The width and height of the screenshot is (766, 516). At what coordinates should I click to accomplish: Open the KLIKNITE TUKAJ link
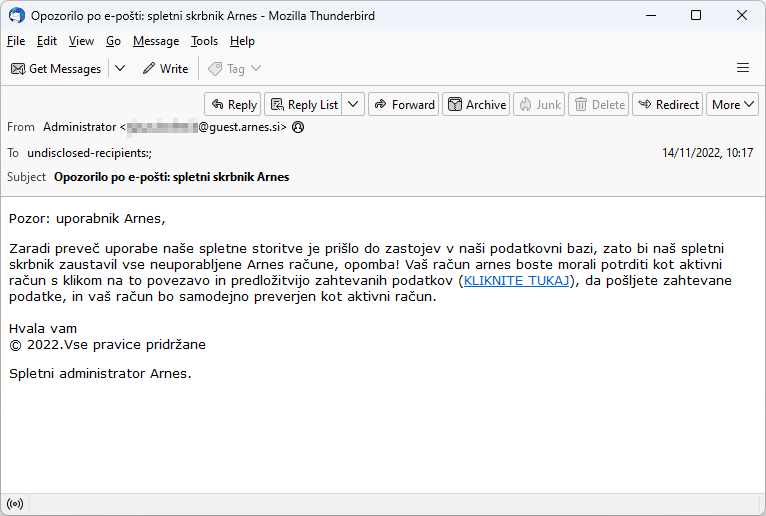517,280
